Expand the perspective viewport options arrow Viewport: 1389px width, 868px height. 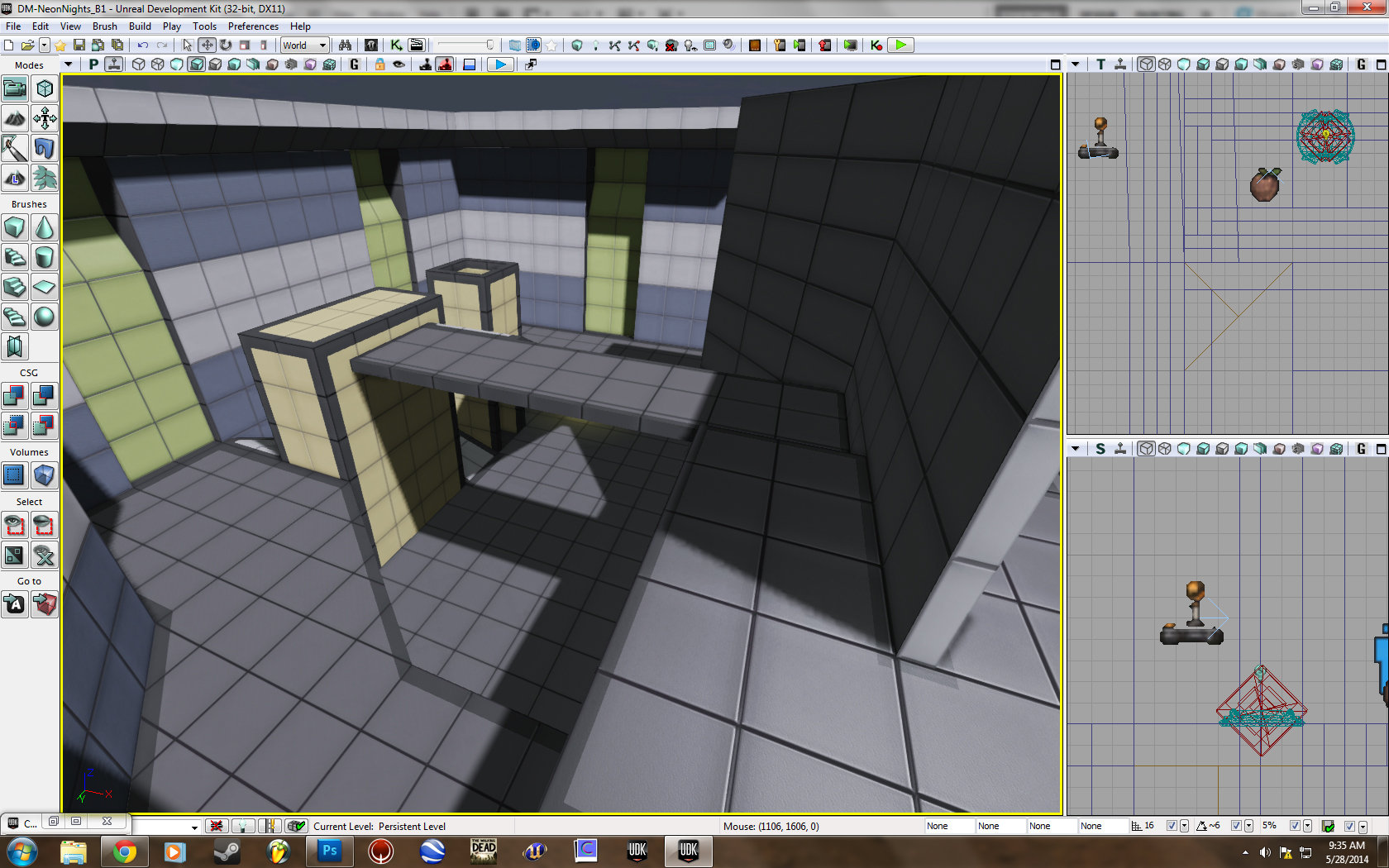click(69, 64)
